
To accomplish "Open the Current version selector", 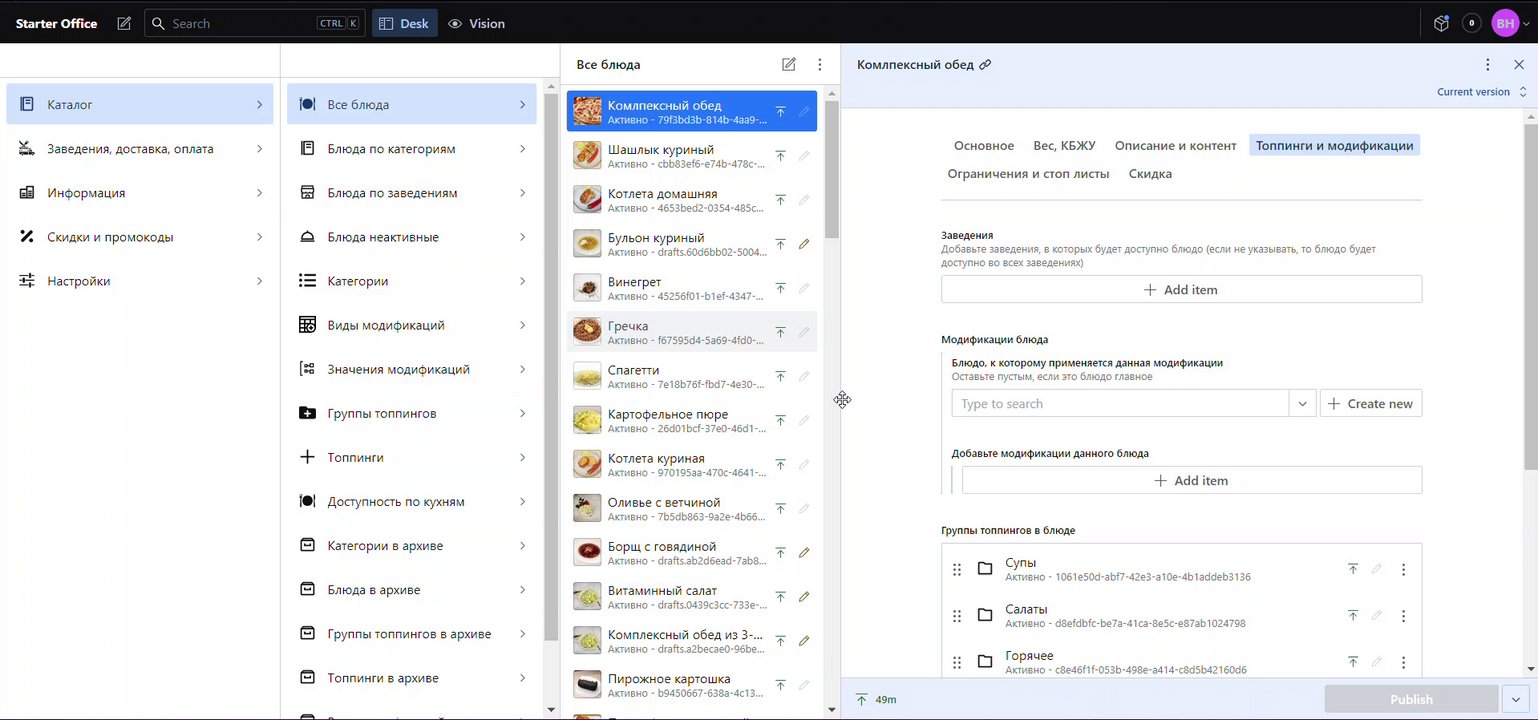I will click(x=1482, y=92).
